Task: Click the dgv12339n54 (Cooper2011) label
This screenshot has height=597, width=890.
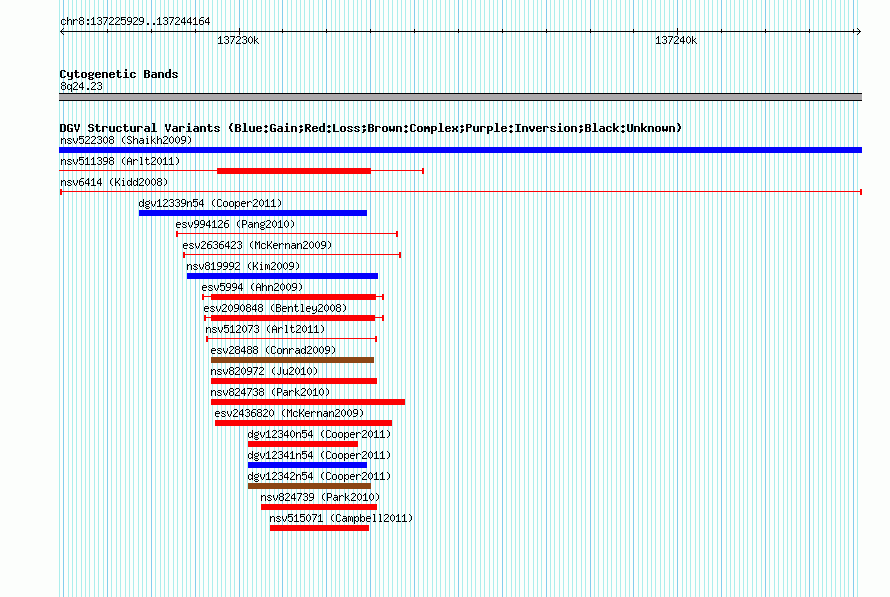Action: [210, 203]
